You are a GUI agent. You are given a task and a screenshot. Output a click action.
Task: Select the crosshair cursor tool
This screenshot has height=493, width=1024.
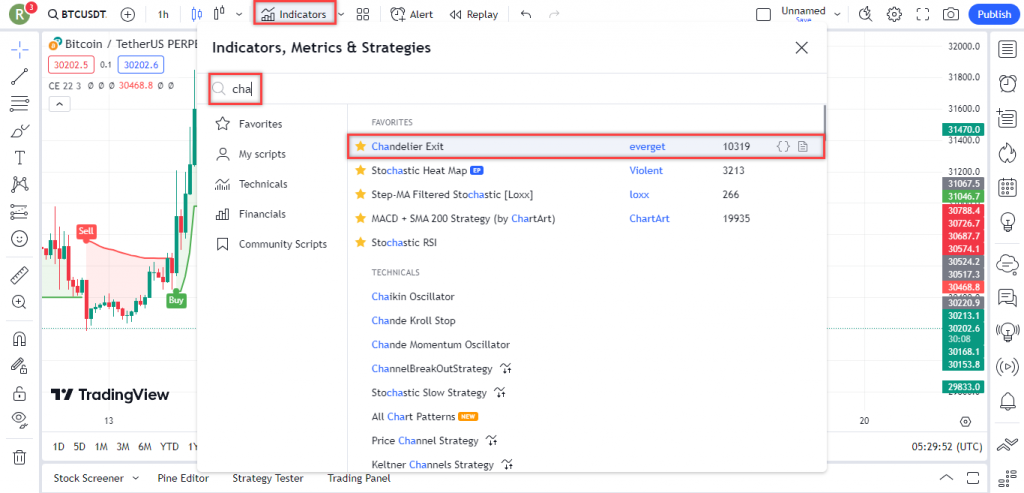pyautogui.click(x=20, y=49)
